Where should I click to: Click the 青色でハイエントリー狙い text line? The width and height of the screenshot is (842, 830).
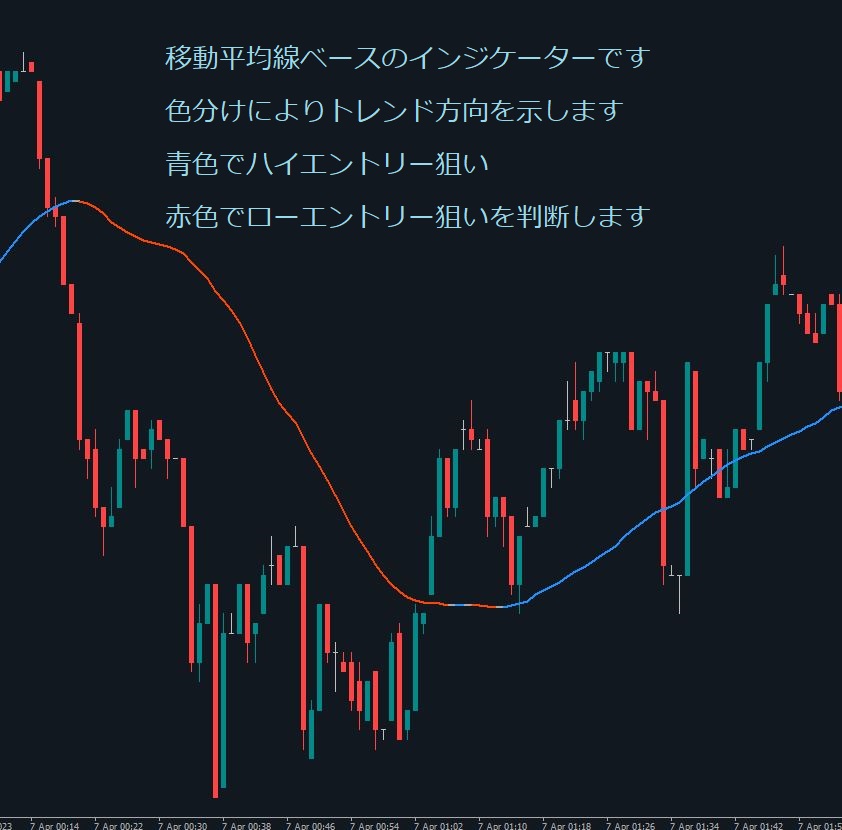(x=327, y=163)
